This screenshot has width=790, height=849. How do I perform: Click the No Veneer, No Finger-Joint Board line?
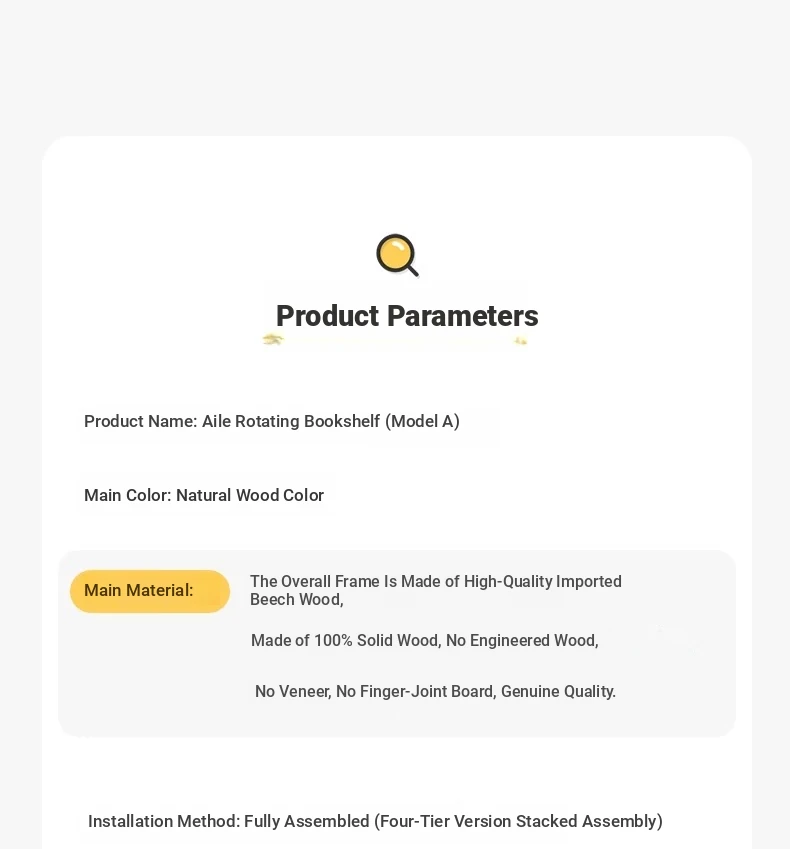pyautogui.click(x=435, y=691)
